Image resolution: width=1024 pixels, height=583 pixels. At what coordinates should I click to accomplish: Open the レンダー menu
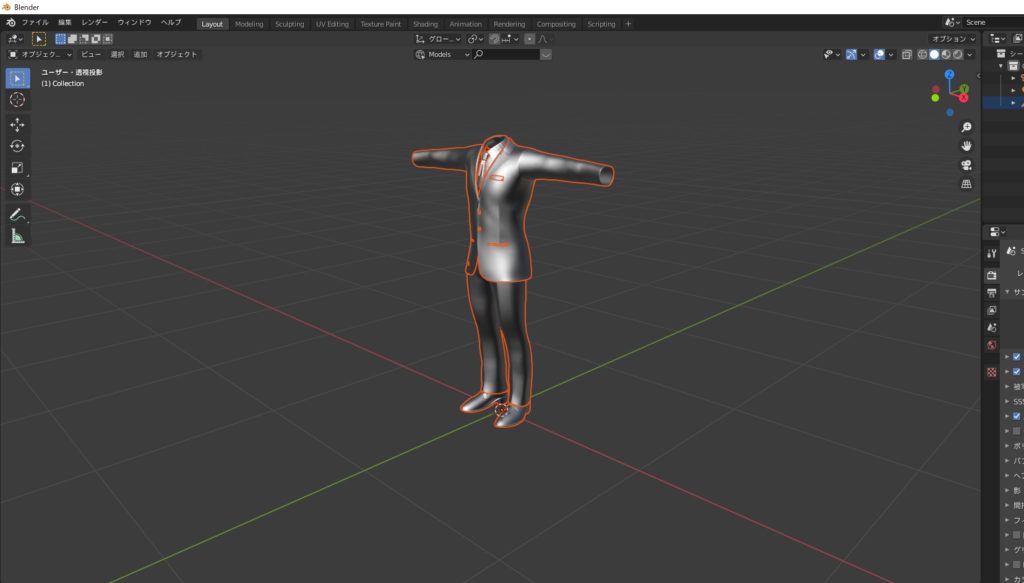click(95, 23)
